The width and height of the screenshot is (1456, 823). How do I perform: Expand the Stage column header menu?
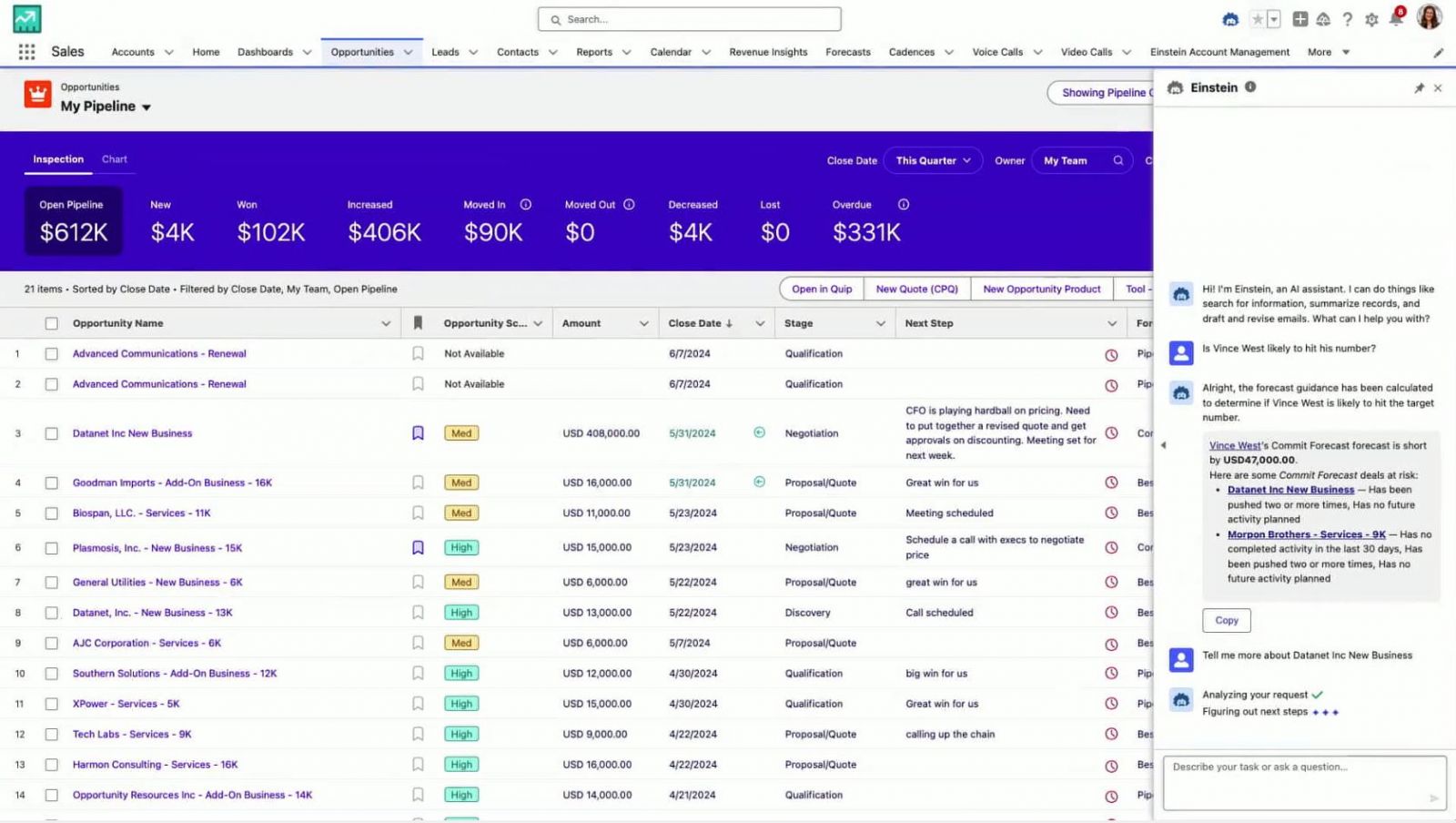pyautogui.click(x=880, y=323)
